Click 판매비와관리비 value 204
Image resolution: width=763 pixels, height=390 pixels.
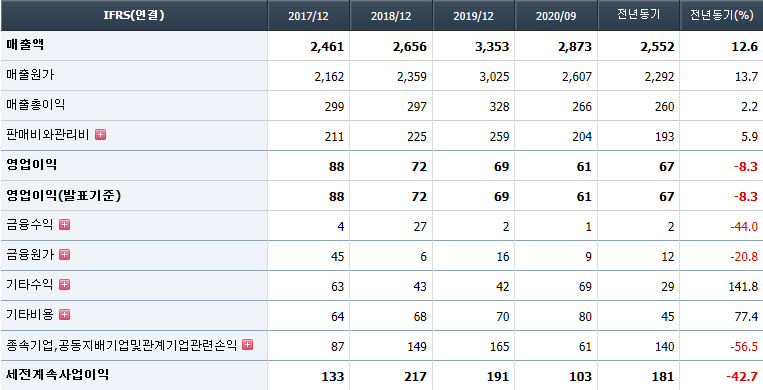(582, 137)
